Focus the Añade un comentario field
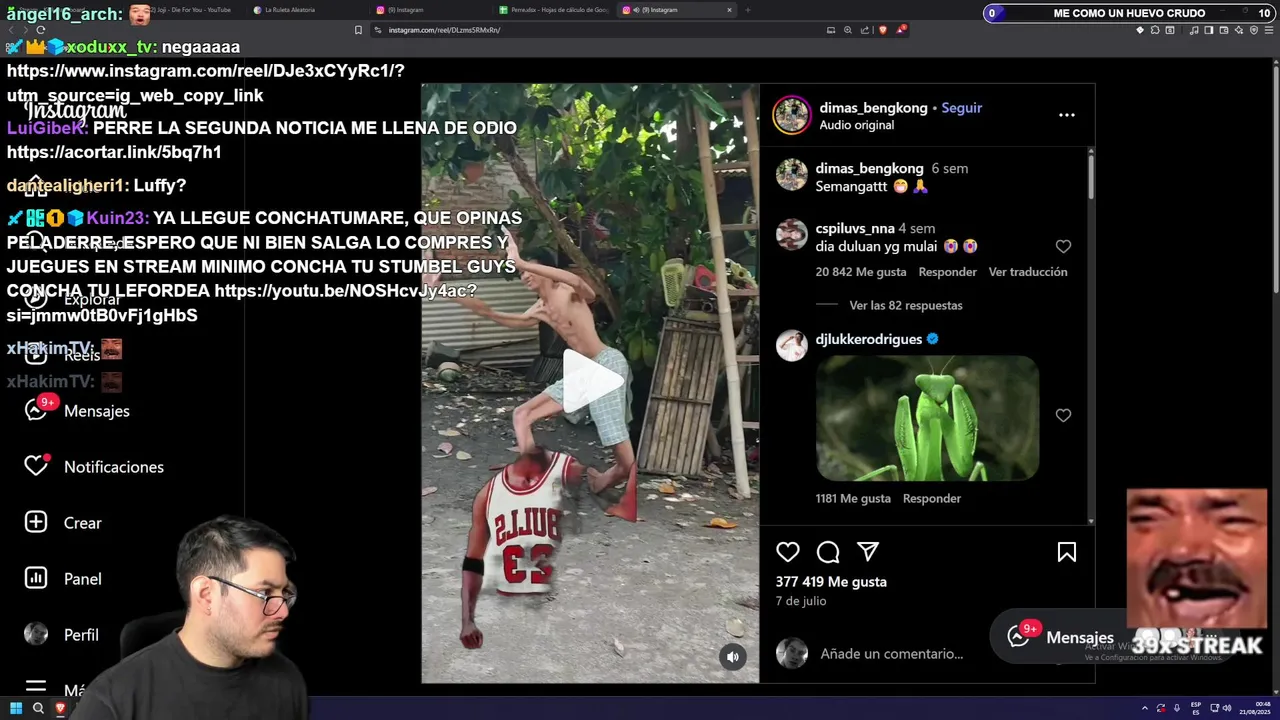Viewport: 1280px width, 720px height. point(892,653)
